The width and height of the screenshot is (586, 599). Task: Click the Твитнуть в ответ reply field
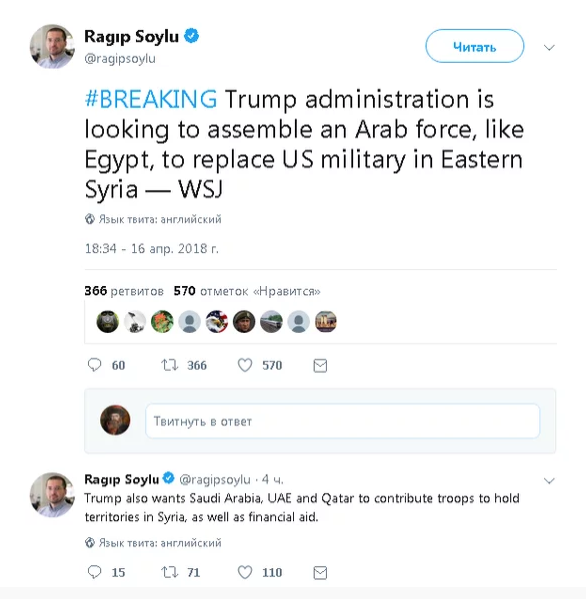click(342, 421)
